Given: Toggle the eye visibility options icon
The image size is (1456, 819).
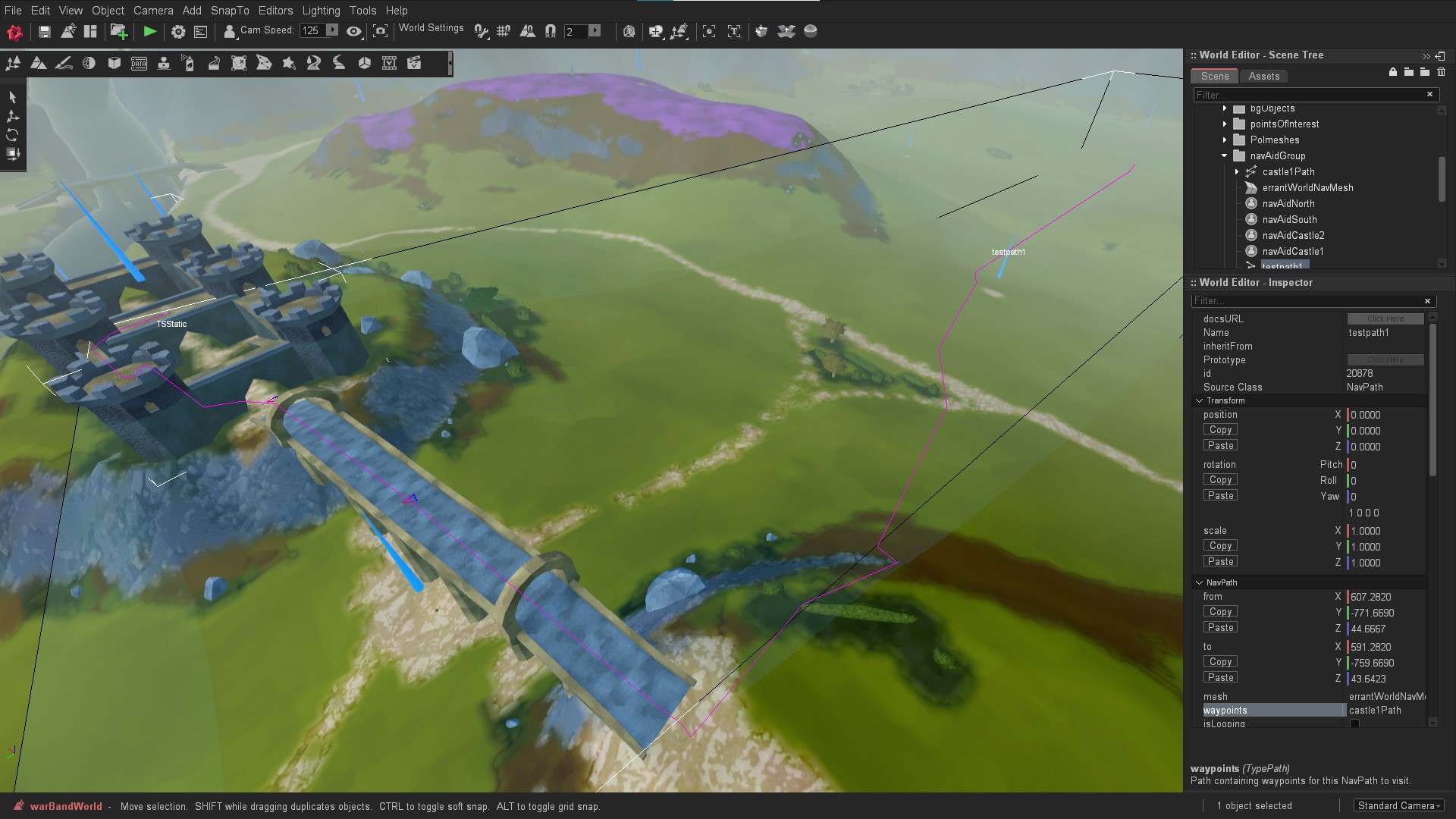Looking at the screenshot, I should click(353, 31).
